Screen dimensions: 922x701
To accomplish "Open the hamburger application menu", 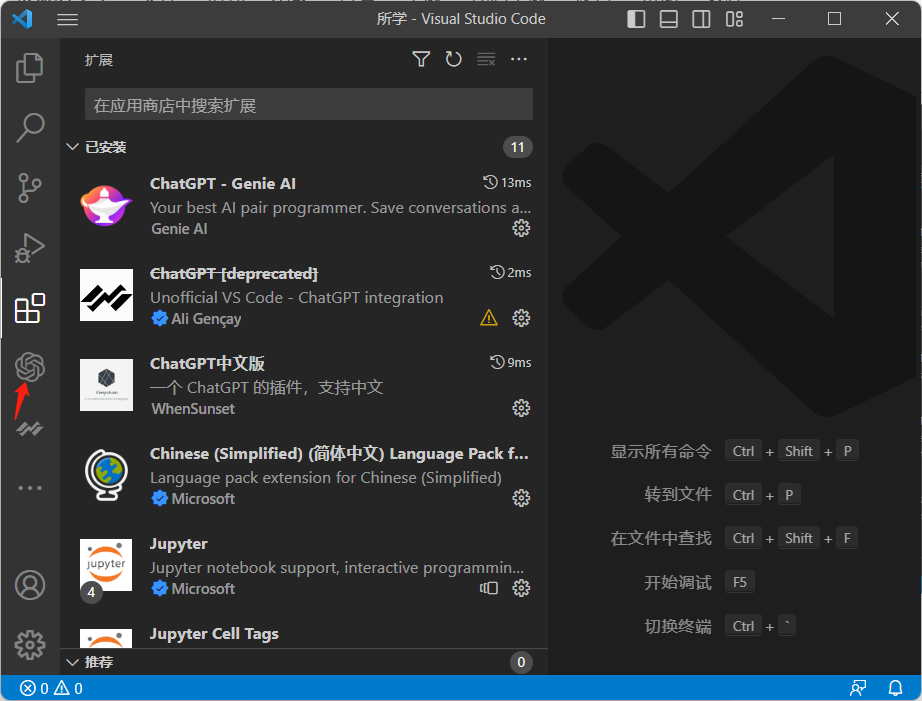I will tap(67, 19).
